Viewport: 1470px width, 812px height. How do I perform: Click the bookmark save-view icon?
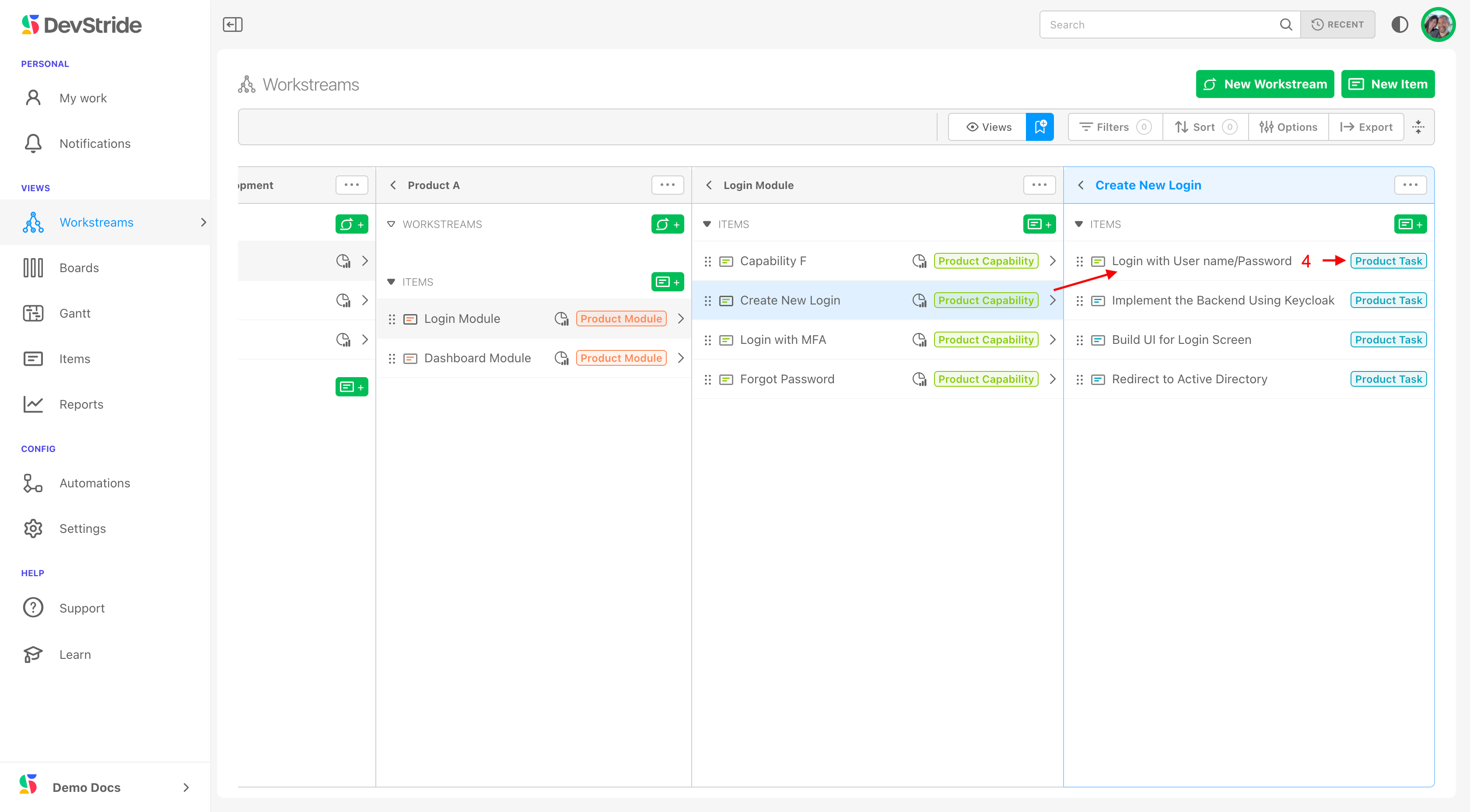(x=1039, y=127)
